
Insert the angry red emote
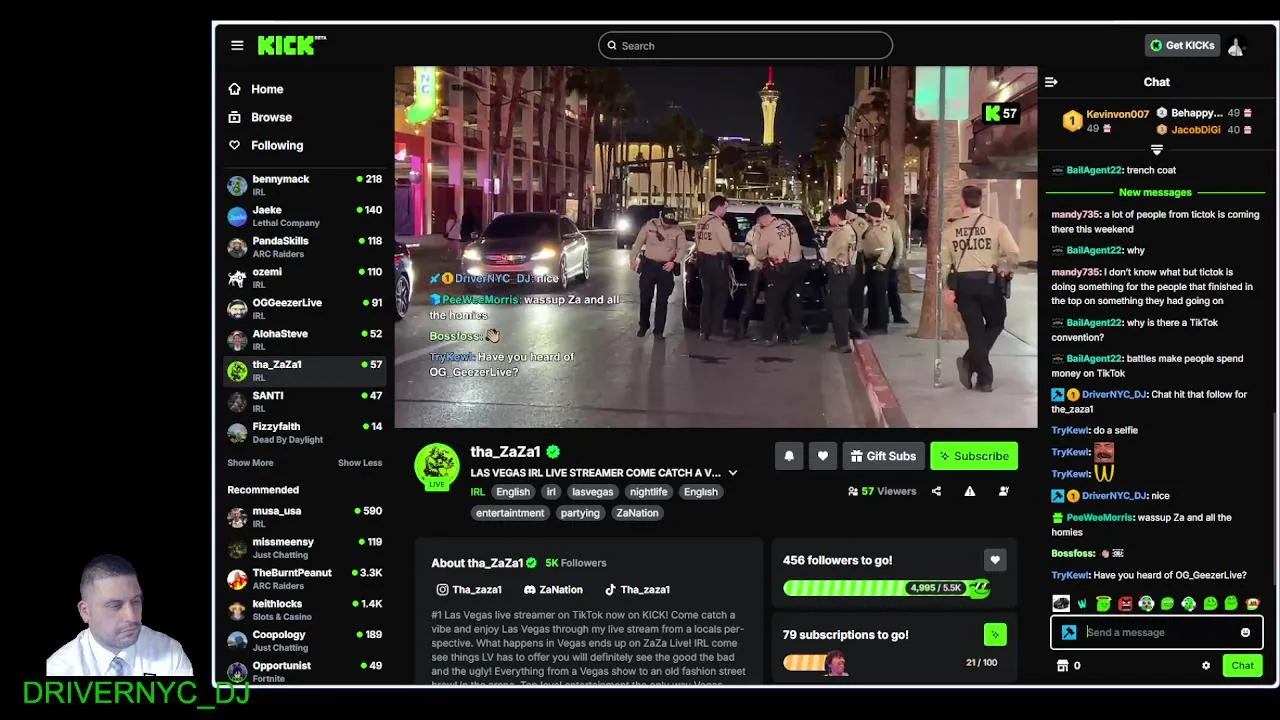click(1125, 603)
